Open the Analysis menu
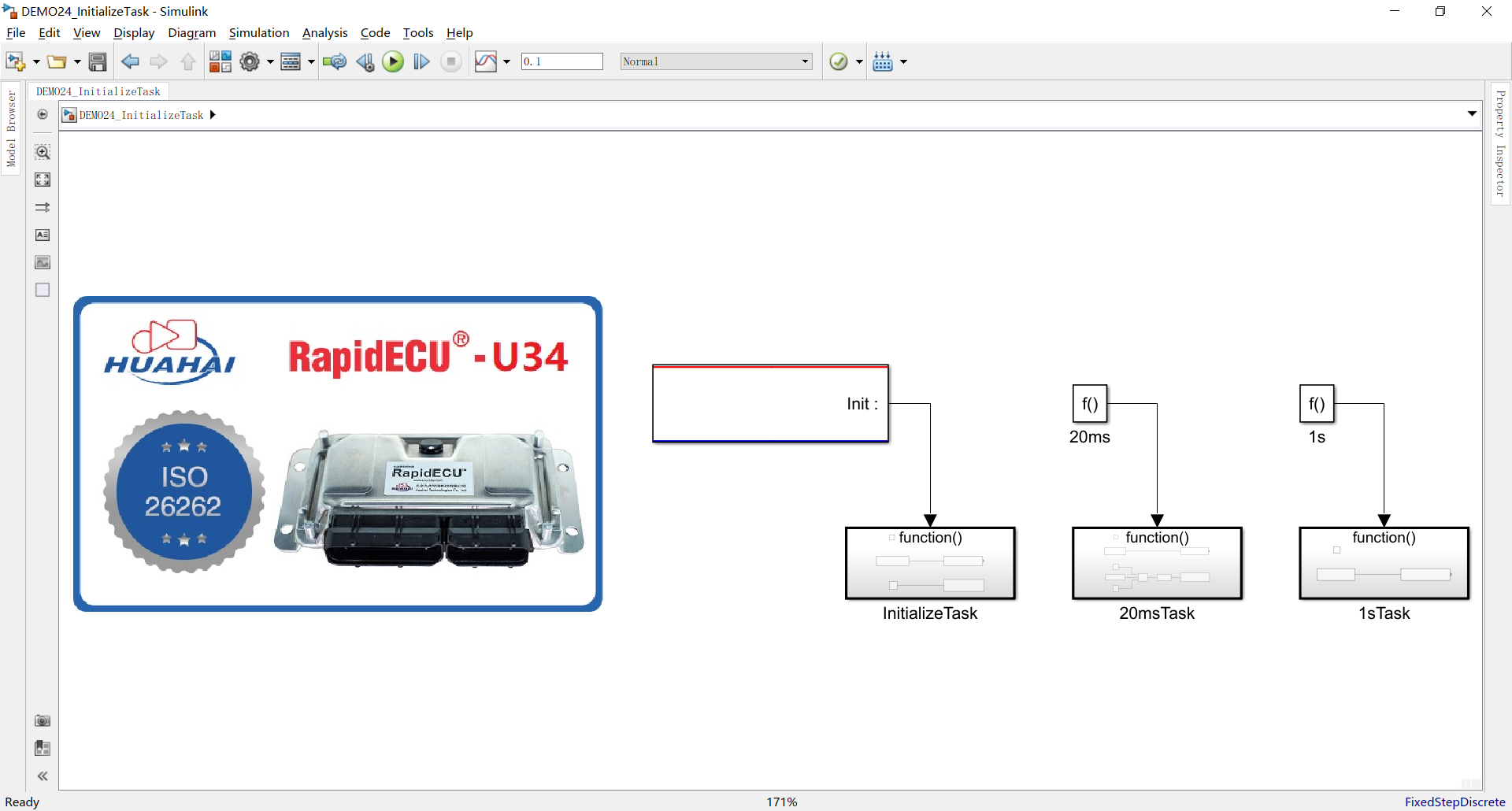Screen dimensions: 1512x811 coord(325,32)
